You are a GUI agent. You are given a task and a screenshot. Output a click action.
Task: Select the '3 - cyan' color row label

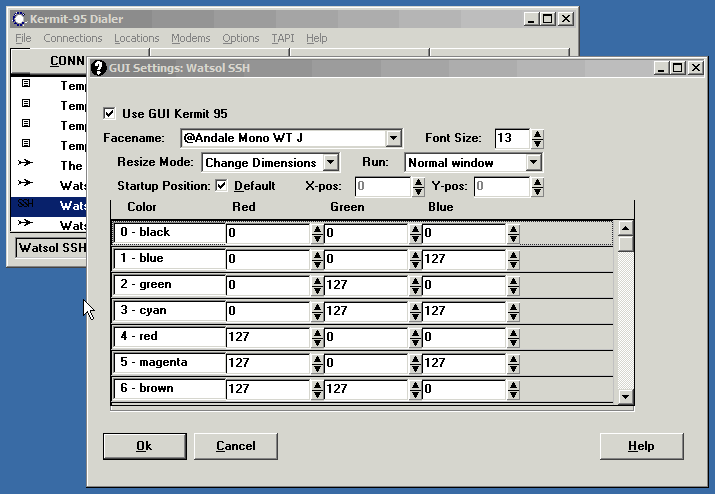point(169,311)
